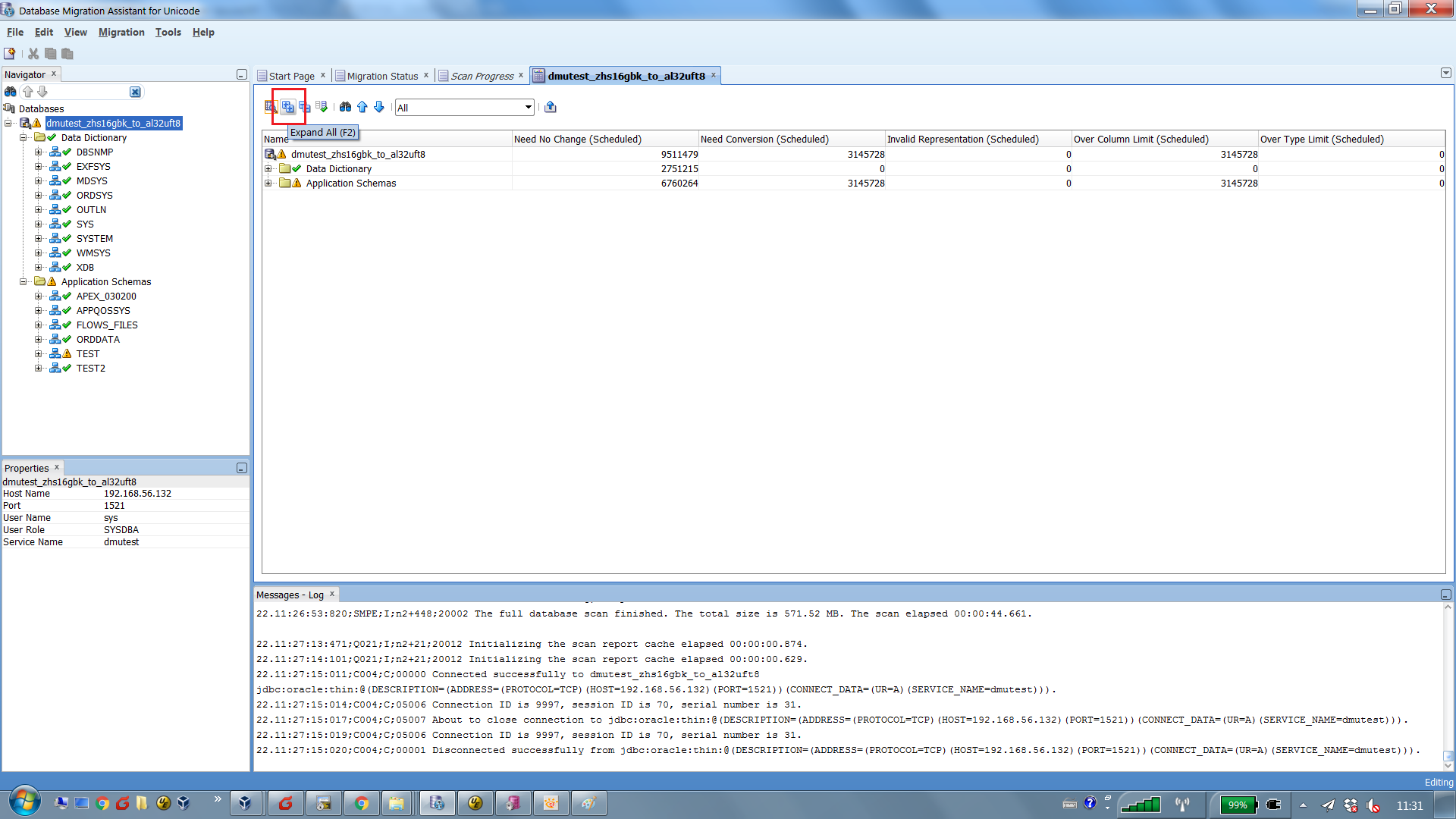Collapse the dmutest_zhs16gbk_to_al32uft8 navigator node
The image size is (1456, 819).
[8, 123]
